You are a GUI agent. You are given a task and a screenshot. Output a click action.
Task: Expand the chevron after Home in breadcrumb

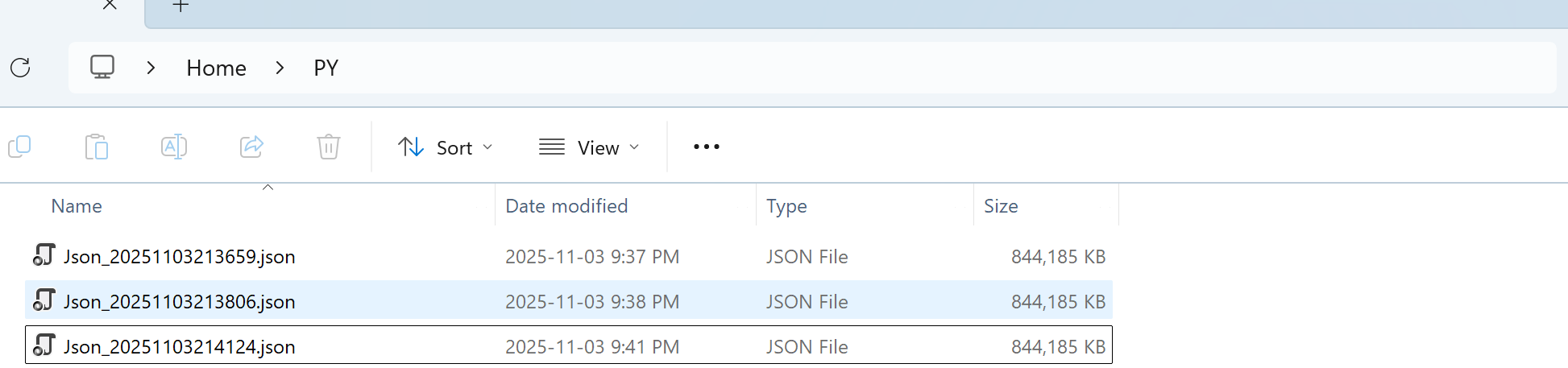coord(280,68)
